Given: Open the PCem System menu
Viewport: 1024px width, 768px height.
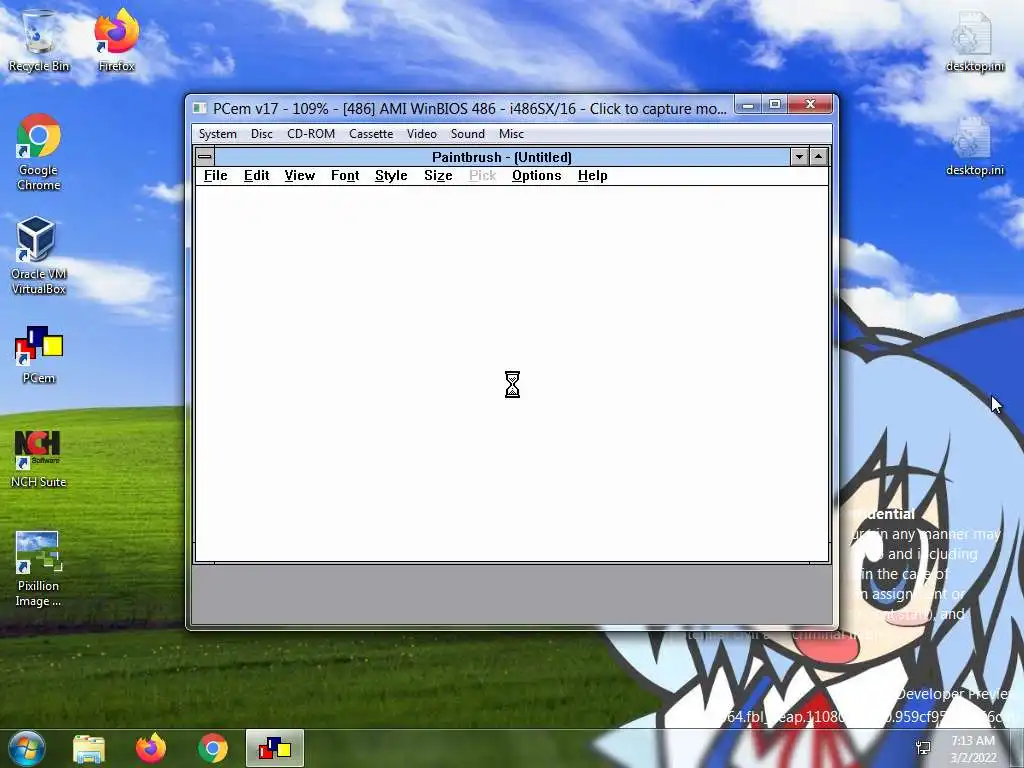Looking at the screenshot, I should 217,134.
